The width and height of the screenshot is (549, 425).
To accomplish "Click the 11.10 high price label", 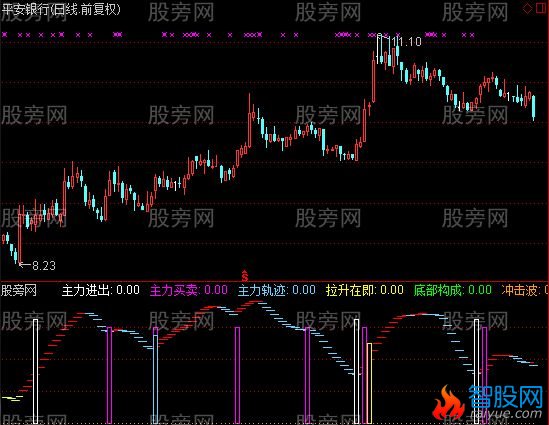I will click(406, 42).
